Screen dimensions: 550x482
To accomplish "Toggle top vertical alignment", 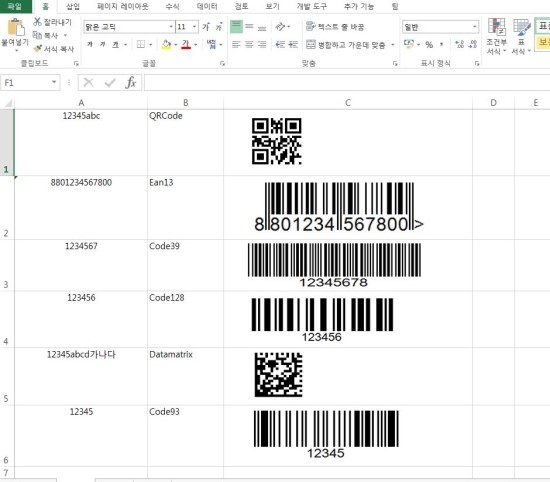I will (x=236, y=27).
